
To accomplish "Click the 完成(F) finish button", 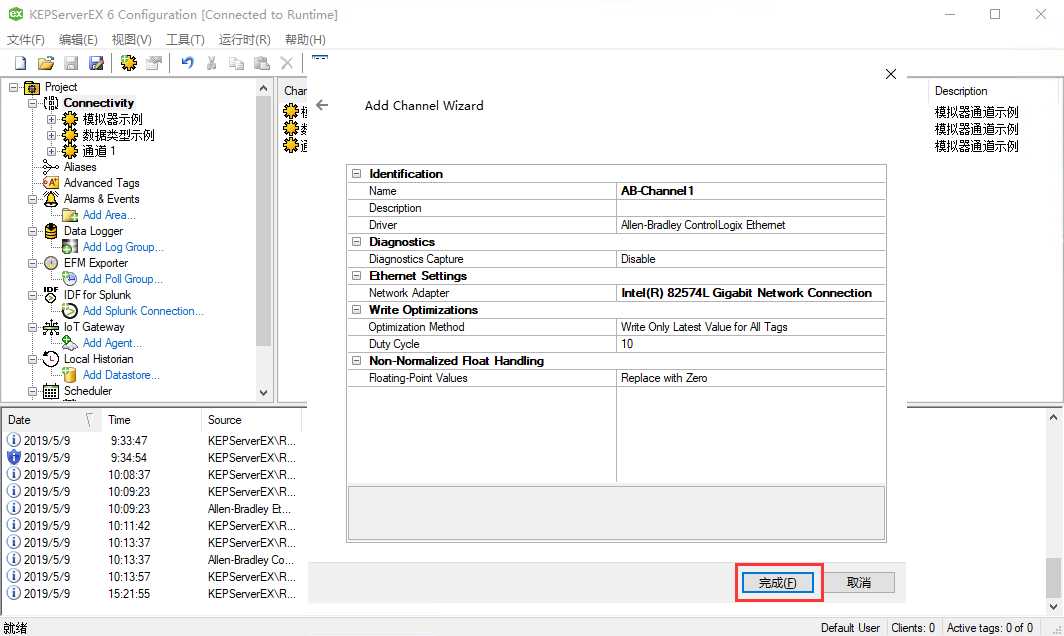I will [778, 582].
